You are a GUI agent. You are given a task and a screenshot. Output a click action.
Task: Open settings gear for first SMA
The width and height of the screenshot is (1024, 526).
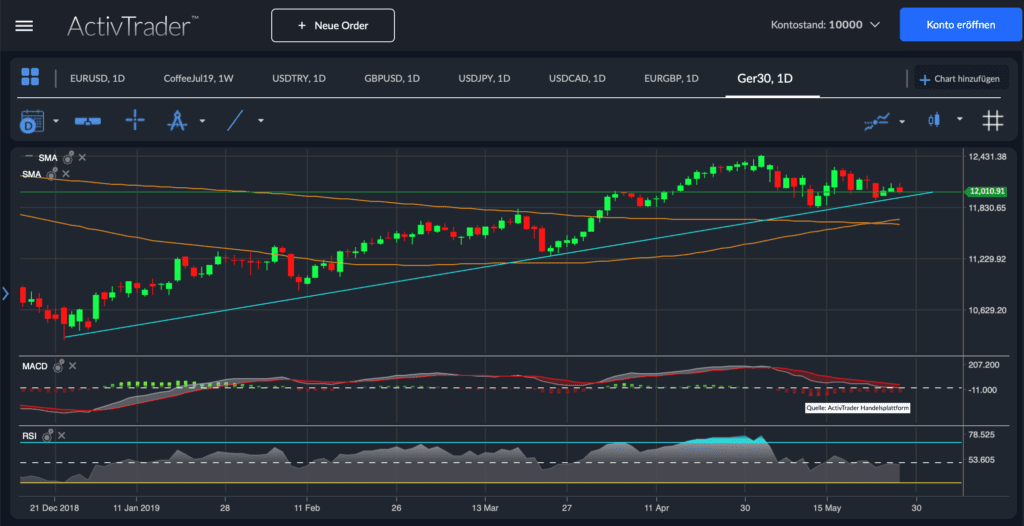(x=68, y=157)
